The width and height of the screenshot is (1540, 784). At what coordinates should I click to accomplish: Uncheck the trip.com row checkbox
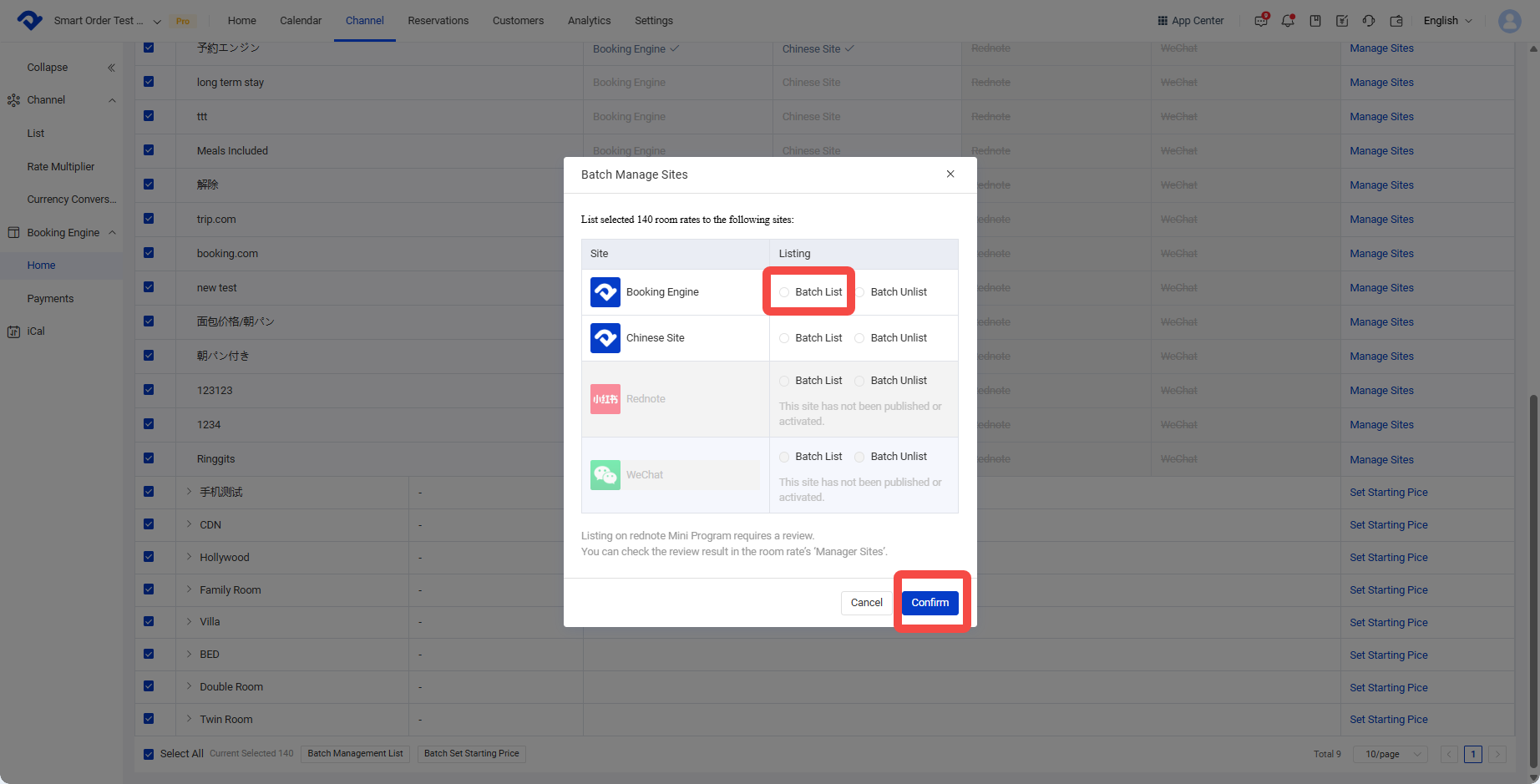pos(149,219)
